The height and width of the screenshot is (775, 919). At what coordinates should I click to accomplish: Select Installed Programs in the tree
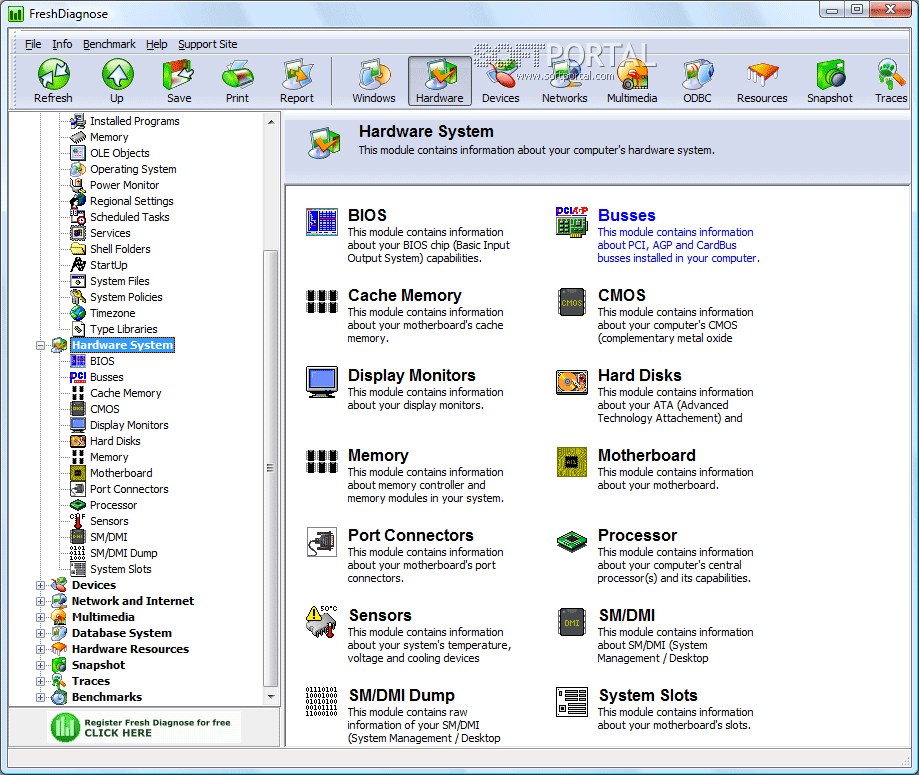click(x=135, y=121)
